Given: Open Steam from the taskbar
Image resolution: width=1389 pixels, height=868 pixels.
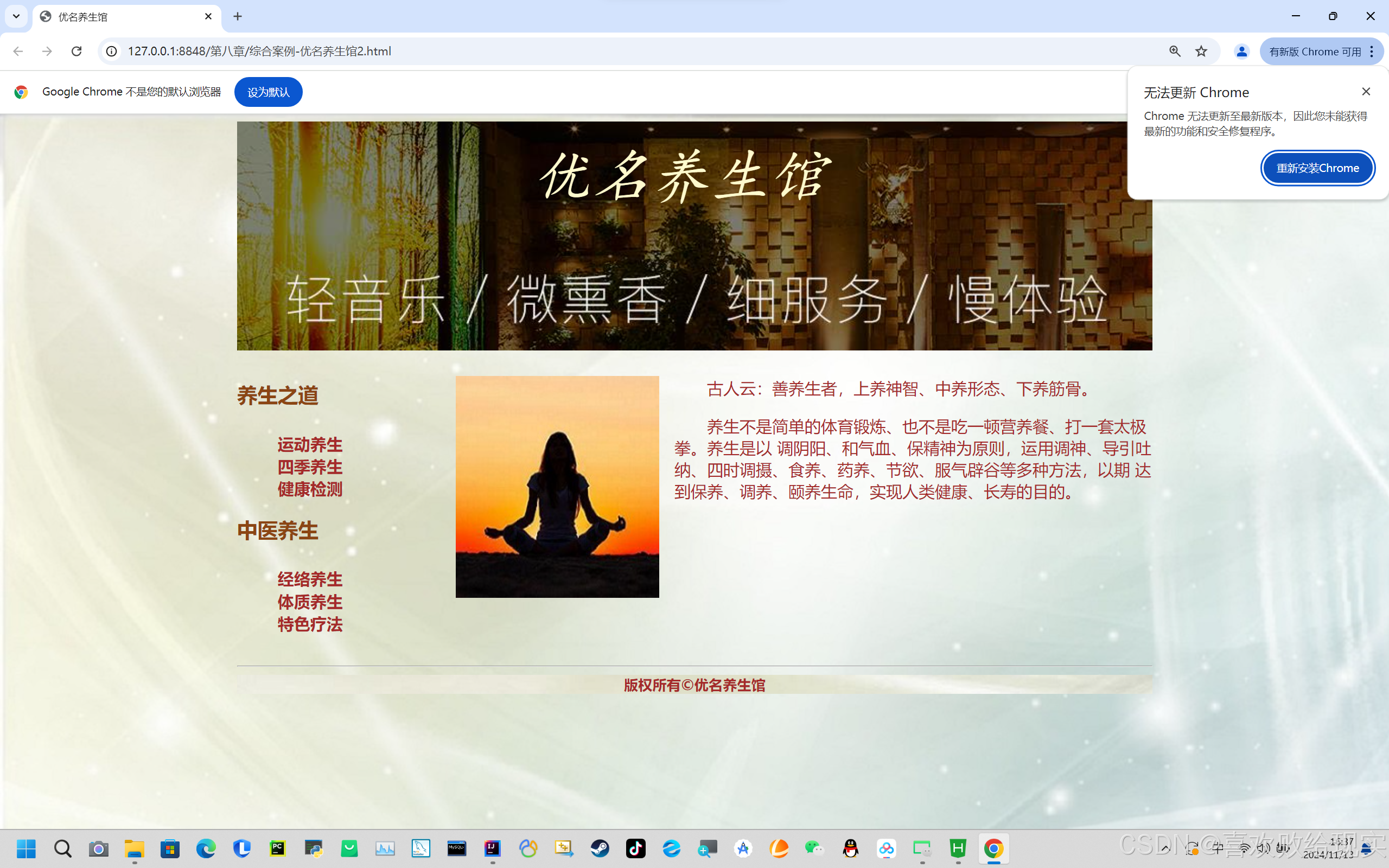Looking at the screenshot, I should (600, 848).
